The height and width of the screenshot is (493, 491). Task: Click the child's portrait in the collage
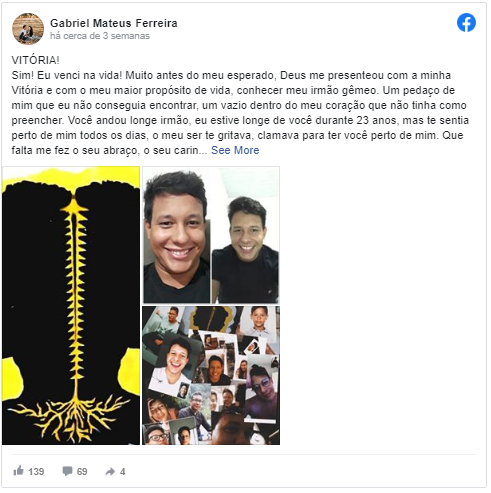[x=259, y=321]
